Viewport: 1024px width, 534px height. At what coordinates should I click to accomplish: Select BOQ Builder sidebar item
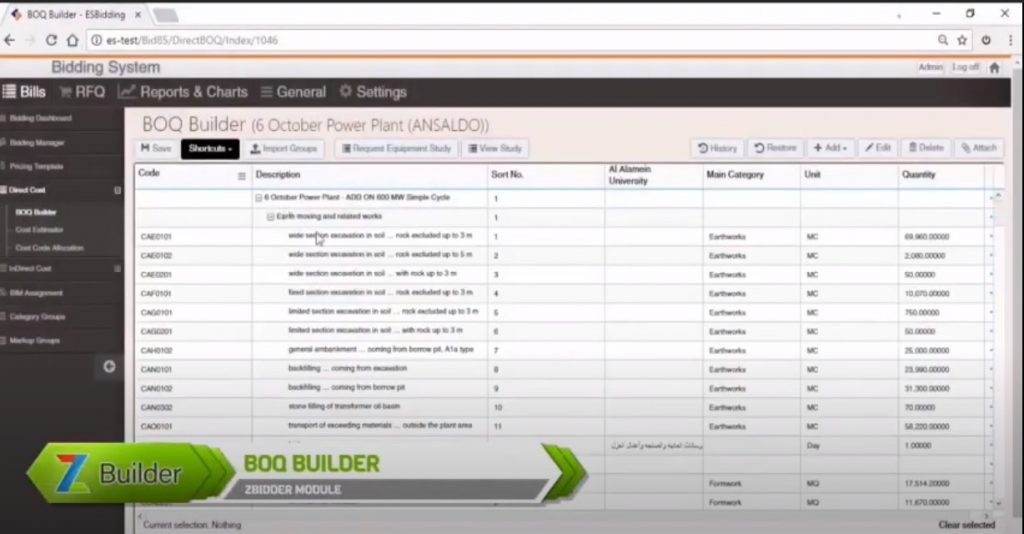click(x=35, y=212)
